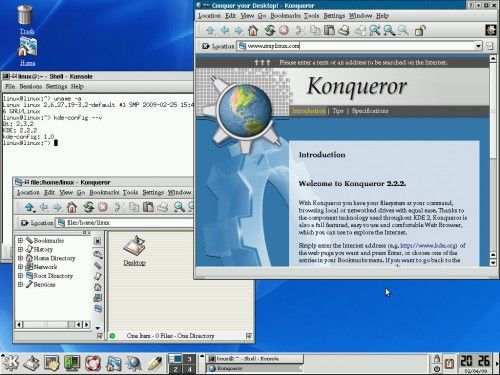Image resolution: width=500 pixels, height=375 pixels.
Task: Click sidebar Home house icon button
Action: (97, 287)
